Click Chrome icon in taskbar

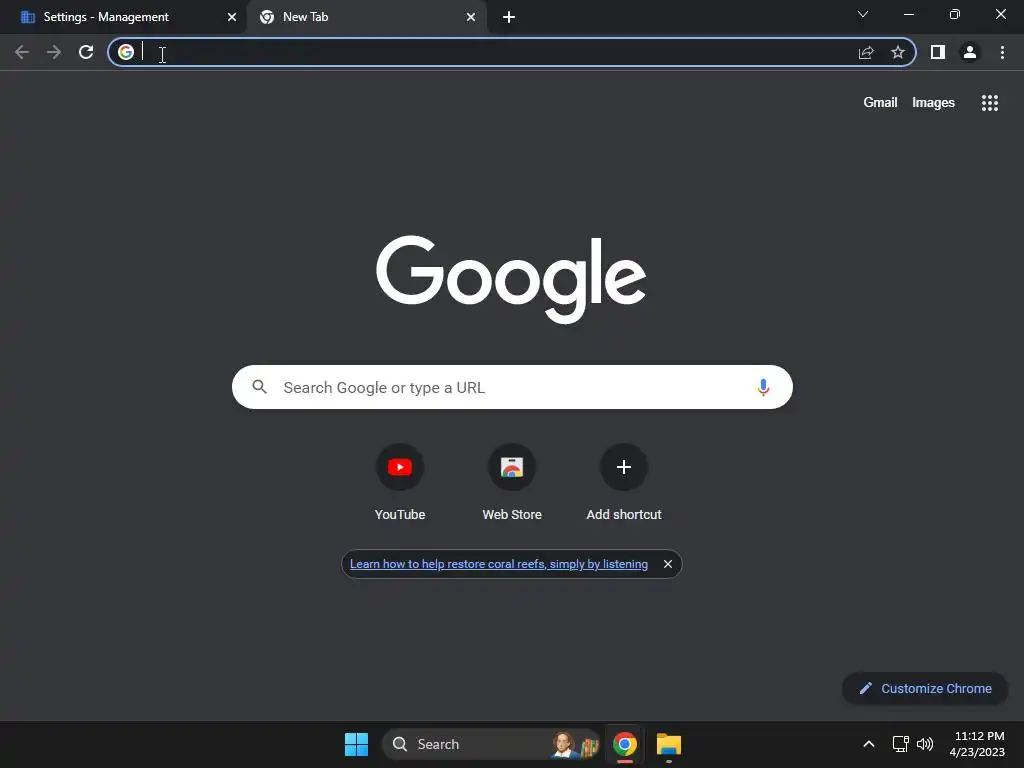coord(625,744)
